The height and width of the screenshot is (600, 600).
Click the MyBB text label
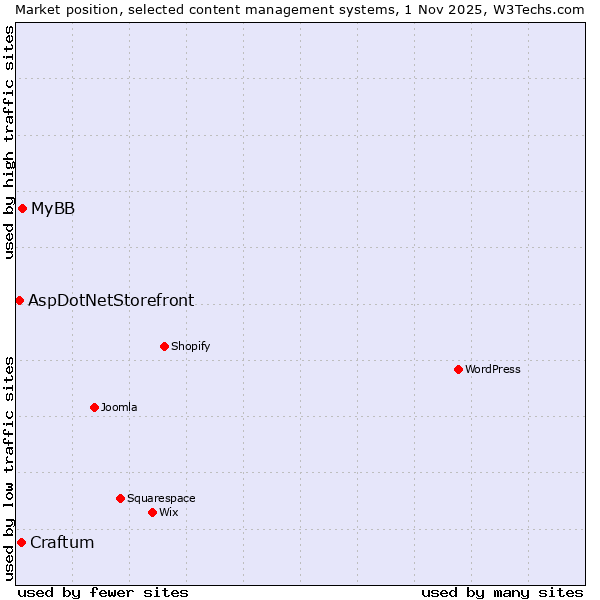point(53,208)
